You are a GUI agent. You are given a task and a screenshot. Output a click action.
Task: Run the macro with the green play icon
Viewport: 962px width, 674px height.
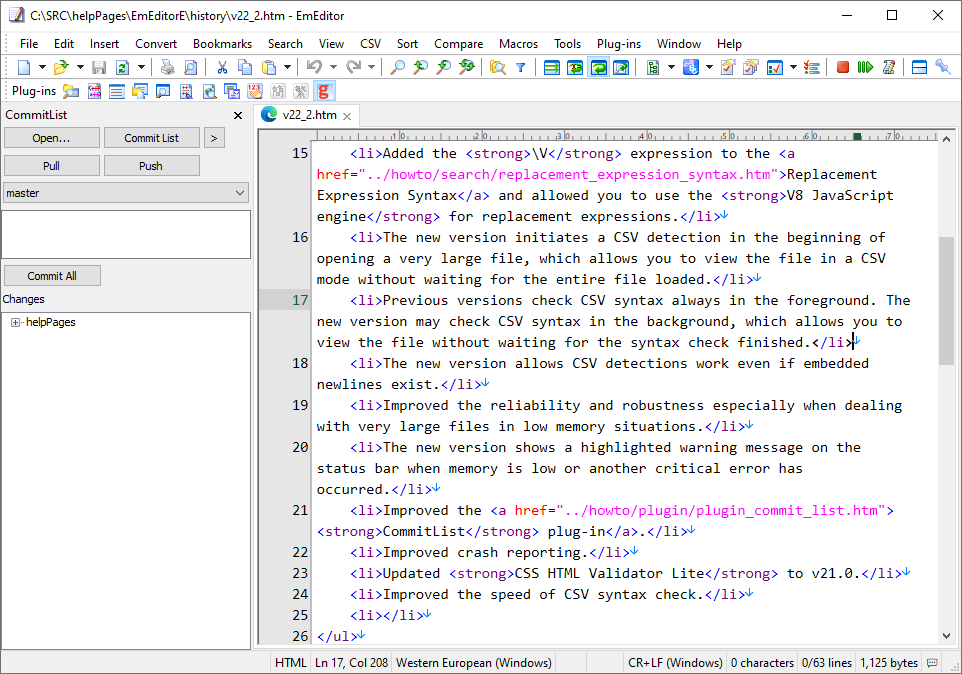(866, 67)
